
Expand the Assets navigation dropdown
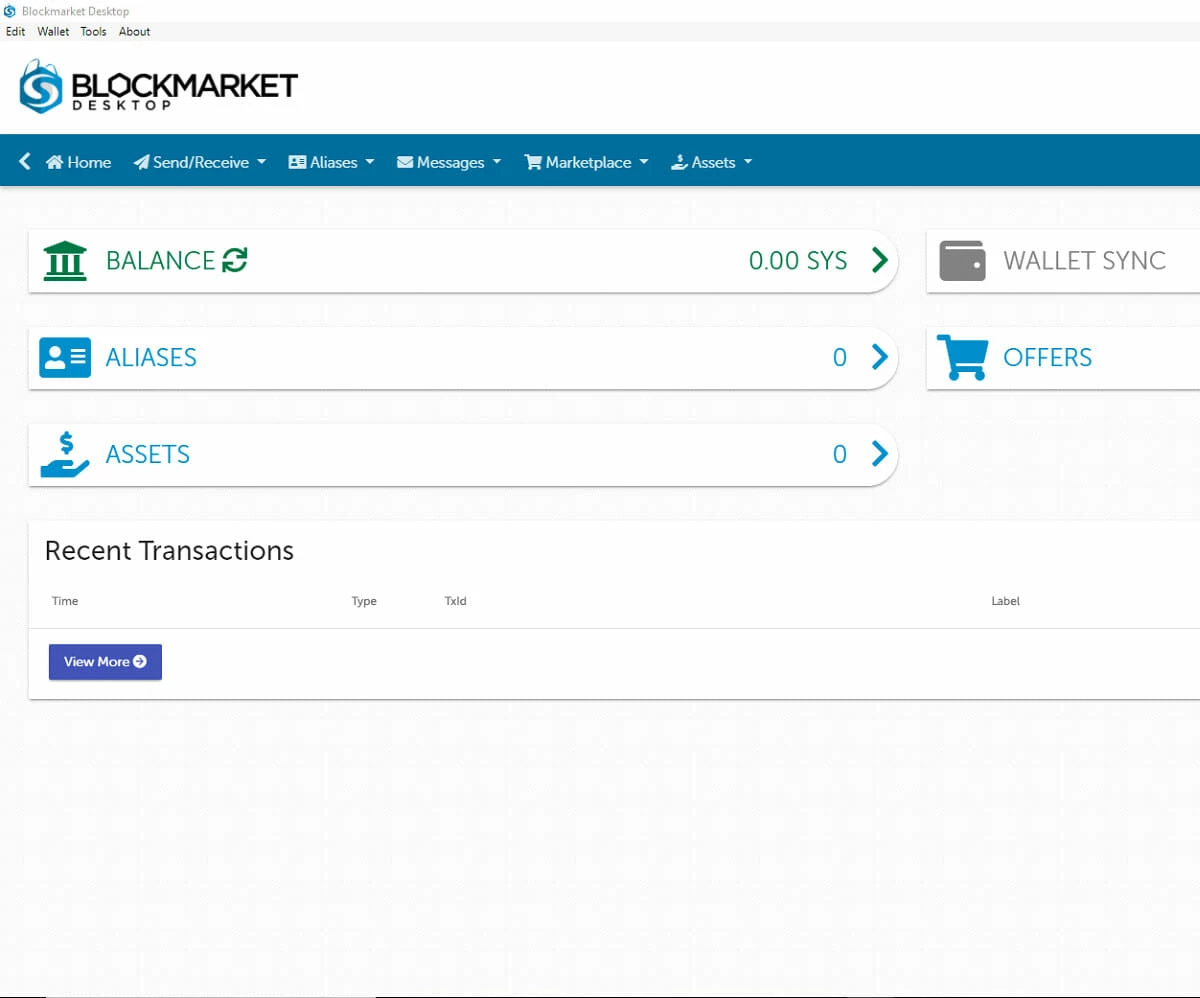point(711,162)
